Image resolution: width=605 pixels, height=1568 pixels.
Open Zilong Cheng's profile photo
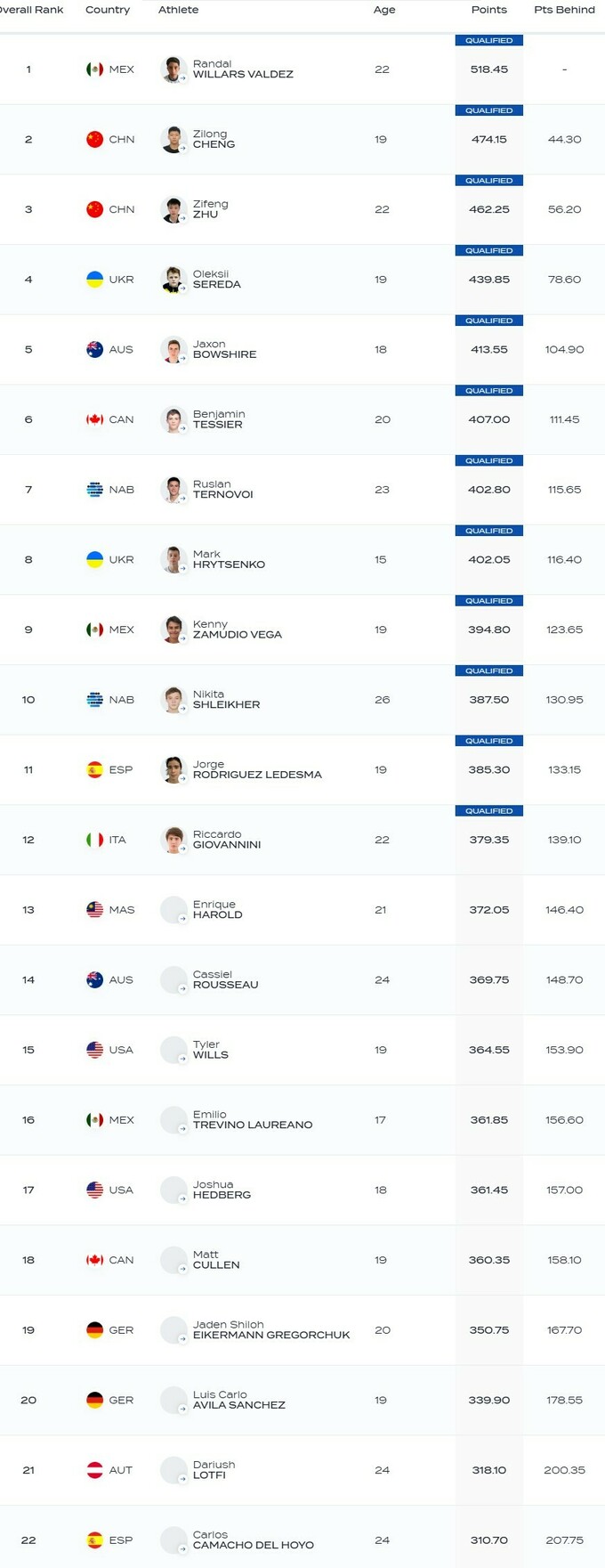coord(173,140)
